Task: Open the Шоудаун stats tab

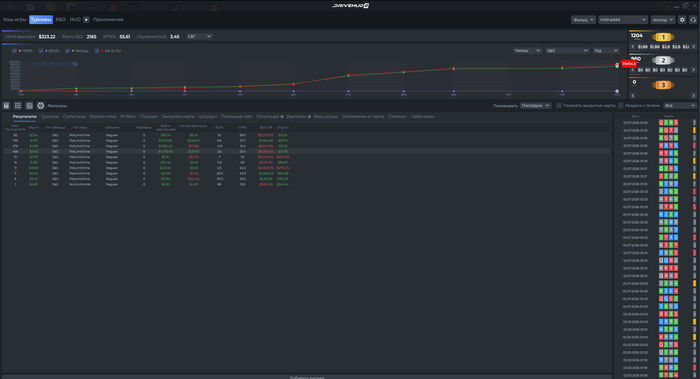Action: coord(208,117)
